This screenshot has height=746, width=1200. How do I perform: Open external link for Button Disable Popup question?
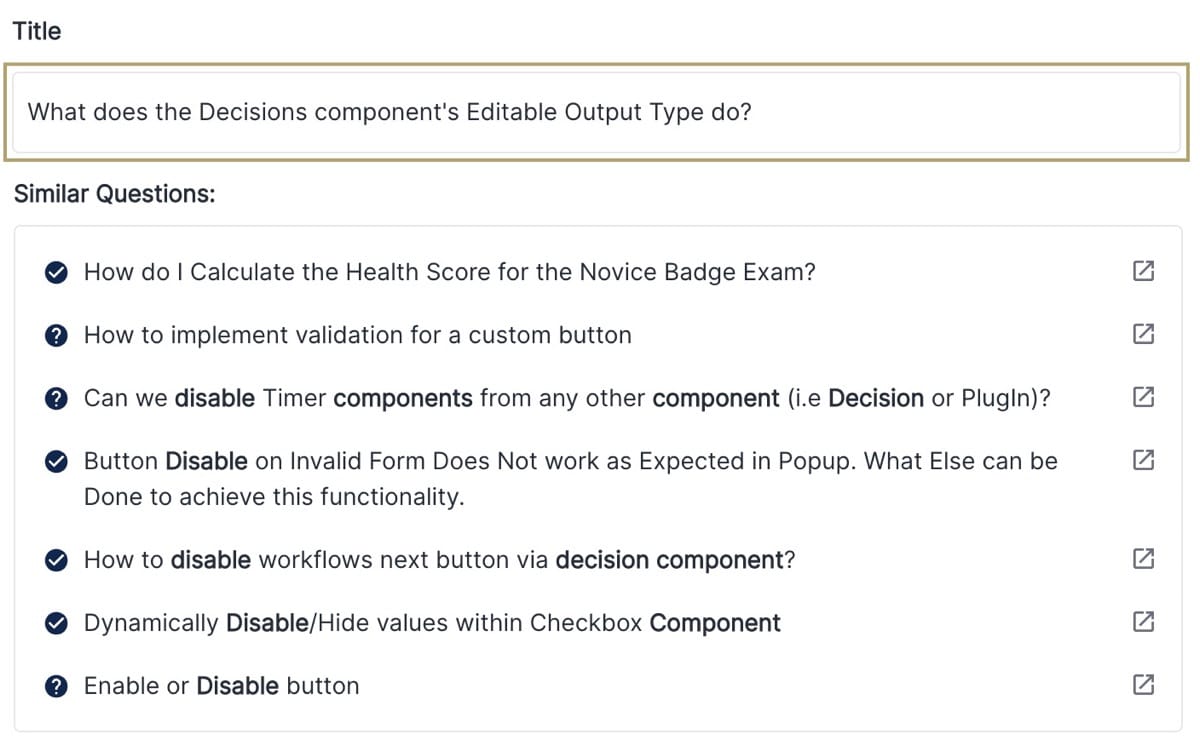tap(1143, 461)
